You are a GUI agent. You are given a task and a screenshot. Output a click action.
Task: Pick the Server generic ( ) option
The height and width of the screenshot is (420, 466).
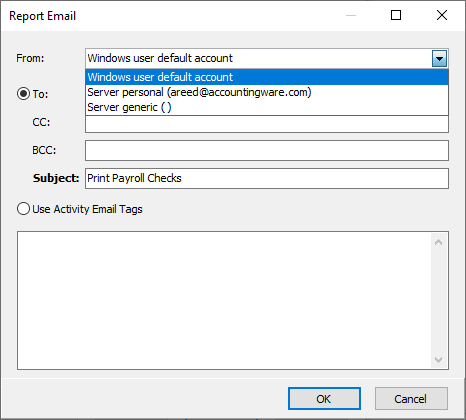click(267, 107)
